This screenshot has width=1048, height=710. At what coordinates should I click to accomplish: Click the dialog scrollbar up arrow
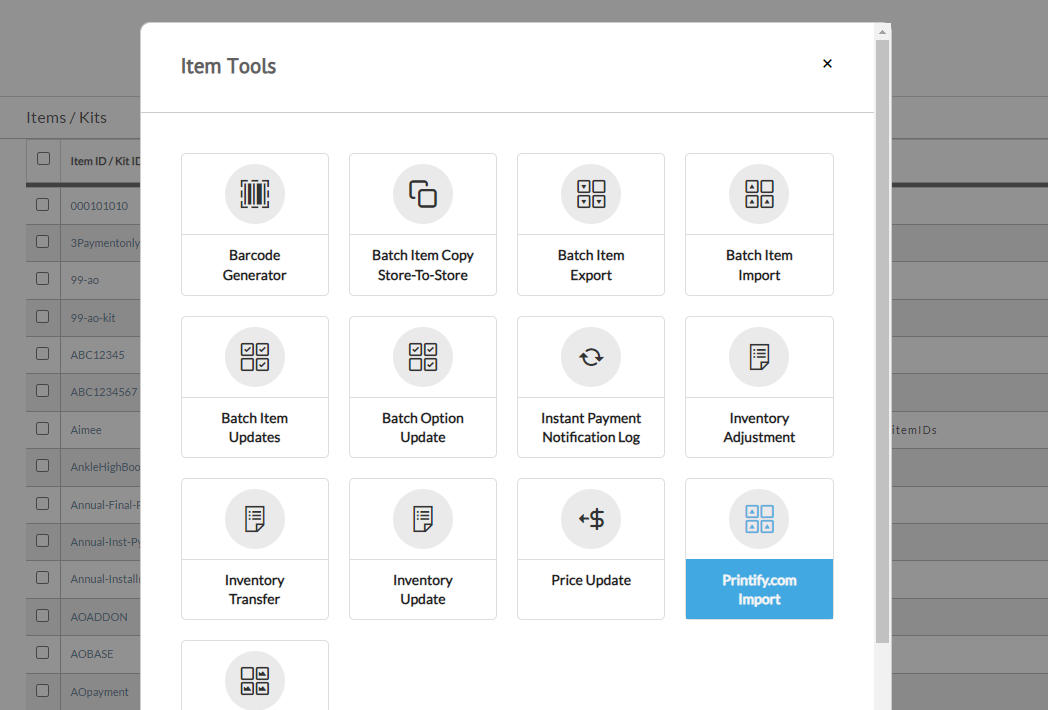882,32
